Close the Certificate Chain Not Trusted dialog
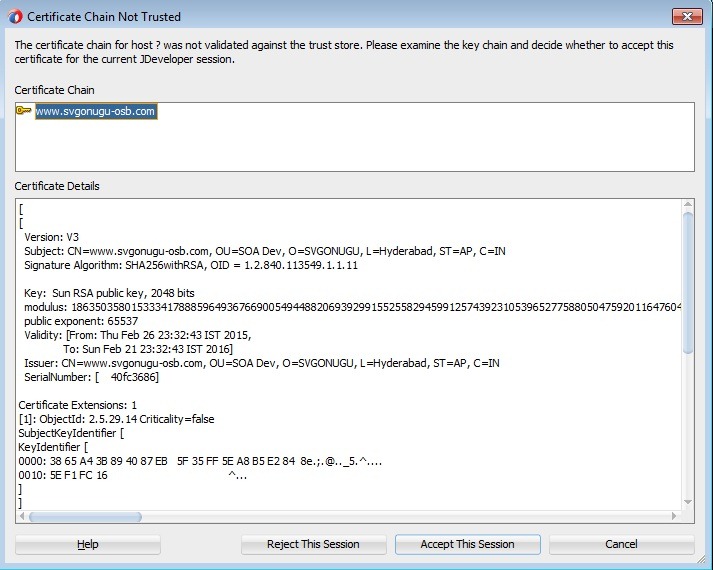 (x=686, y=16)
